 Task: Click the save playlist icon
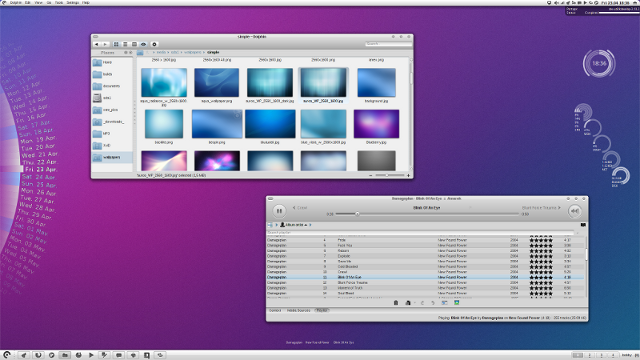pyautogui.click(x=407, y=303)
